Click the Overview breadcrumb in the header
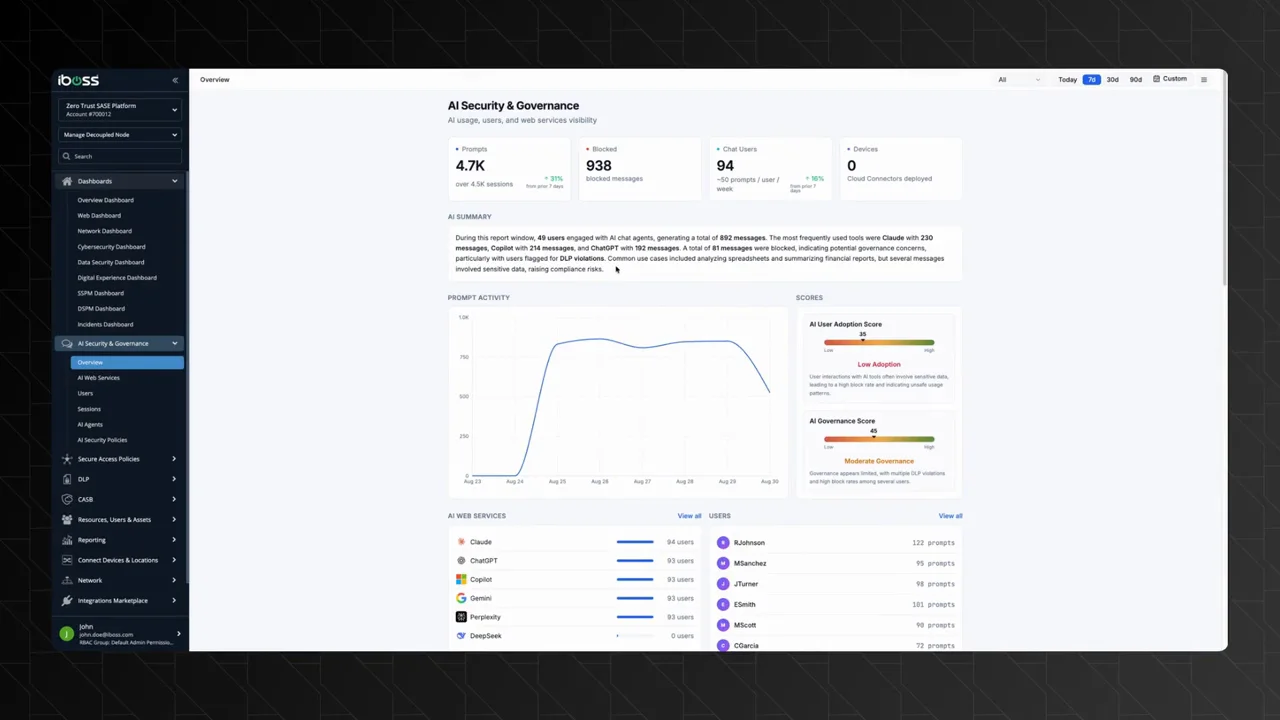 pos(214,80)
